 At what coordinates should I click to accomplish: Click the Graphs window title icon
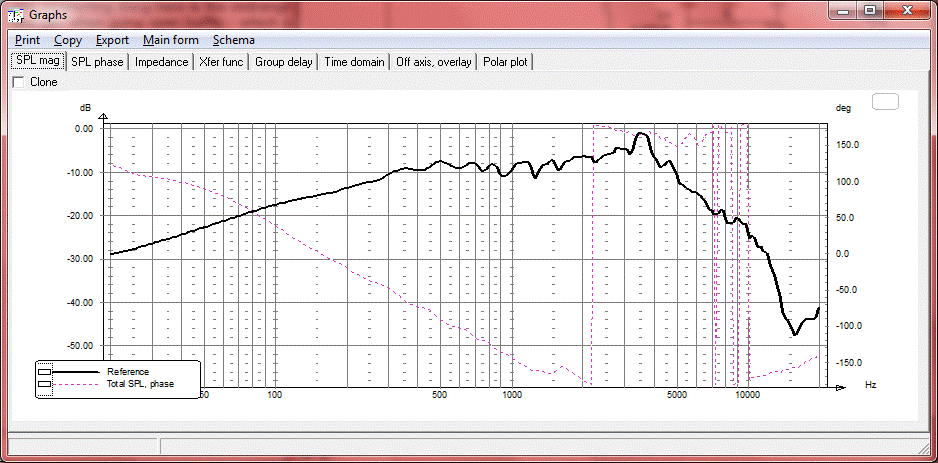coord(16,14)
